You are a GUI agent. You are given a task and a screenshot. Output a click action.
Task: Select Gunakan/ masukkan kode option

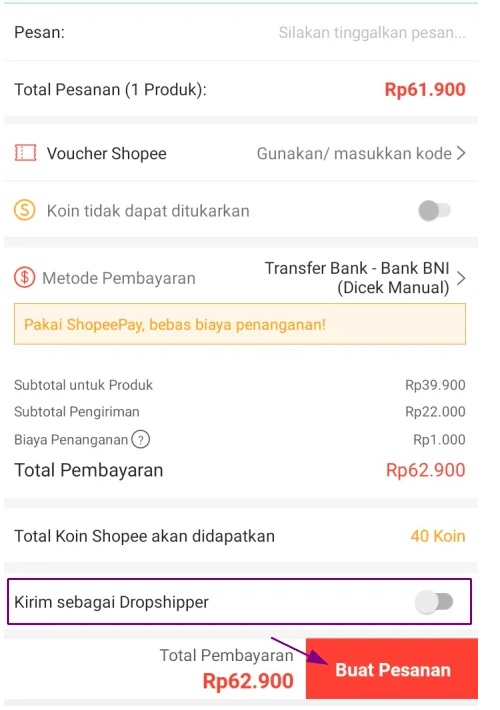(x=354, y=154)
